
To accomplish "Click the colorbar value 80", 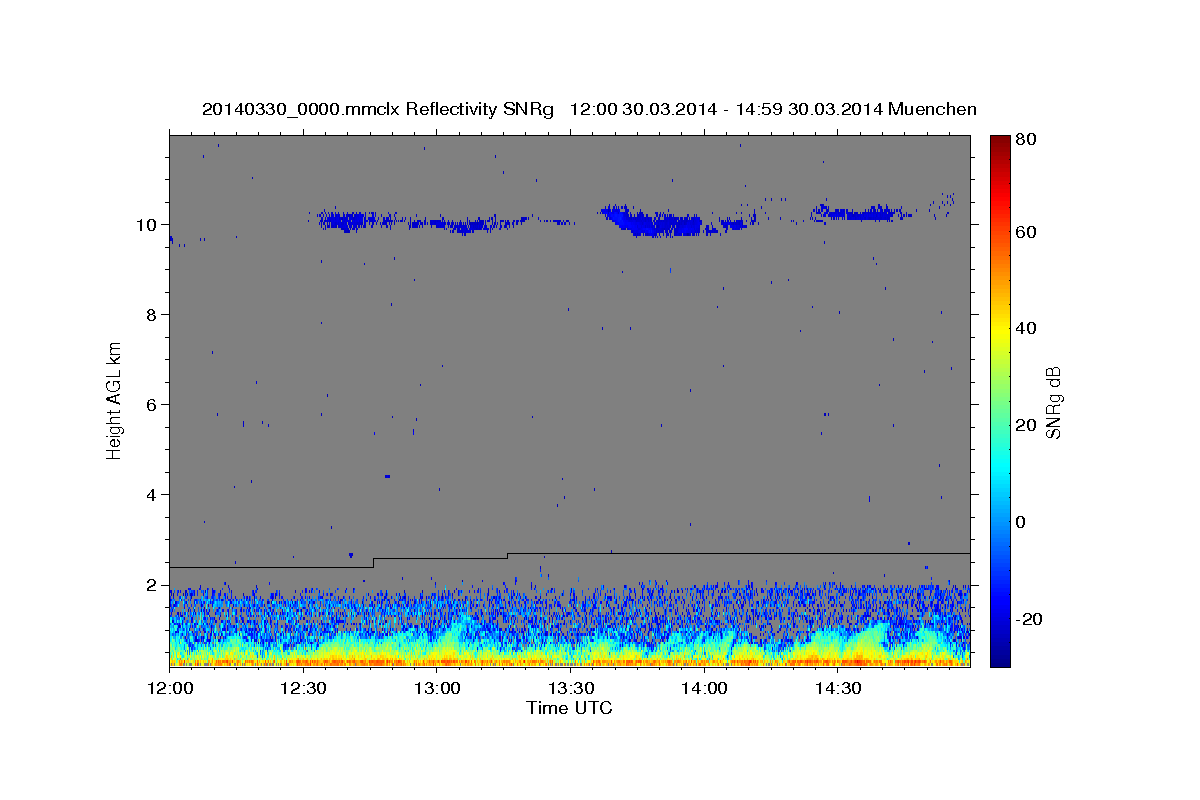I will 1025,140.
